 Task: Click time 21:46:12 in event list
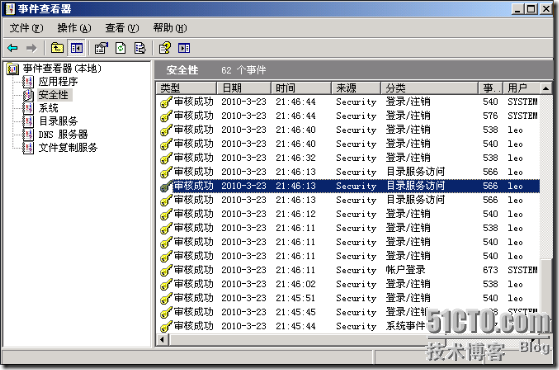pos(296,214)
